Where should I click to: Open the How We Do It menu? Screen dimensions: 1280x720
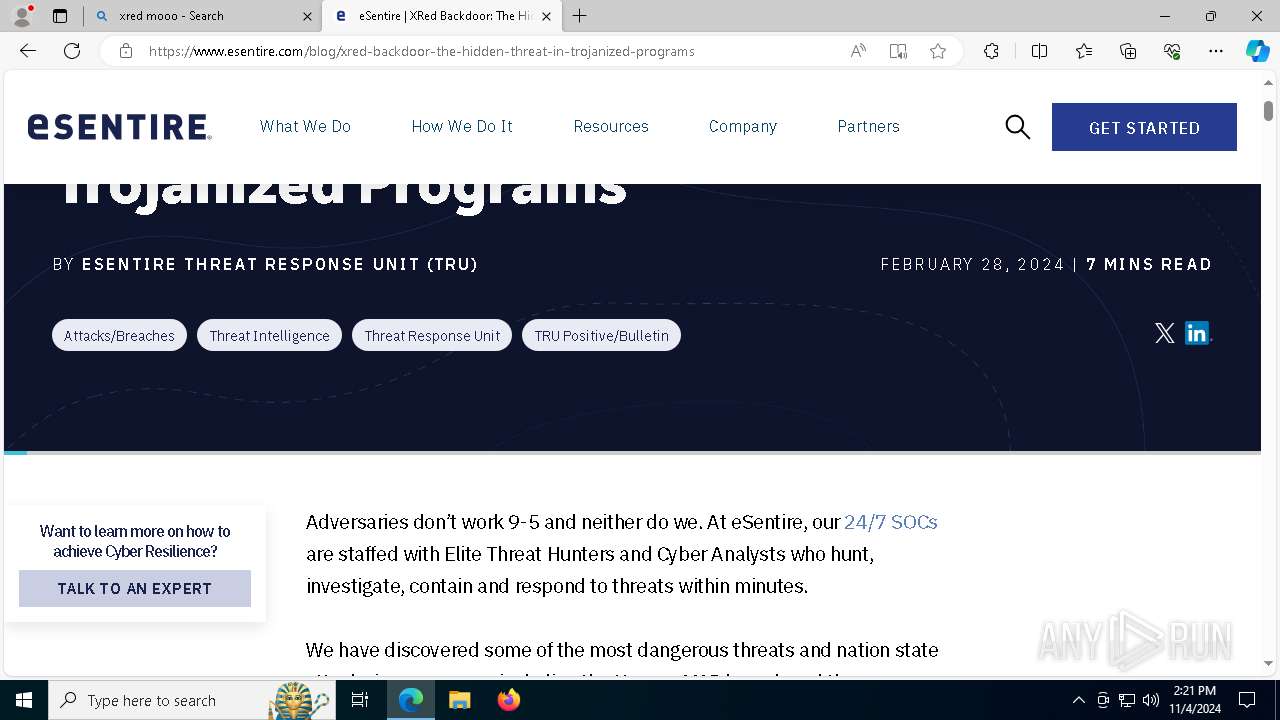(462, 126)
